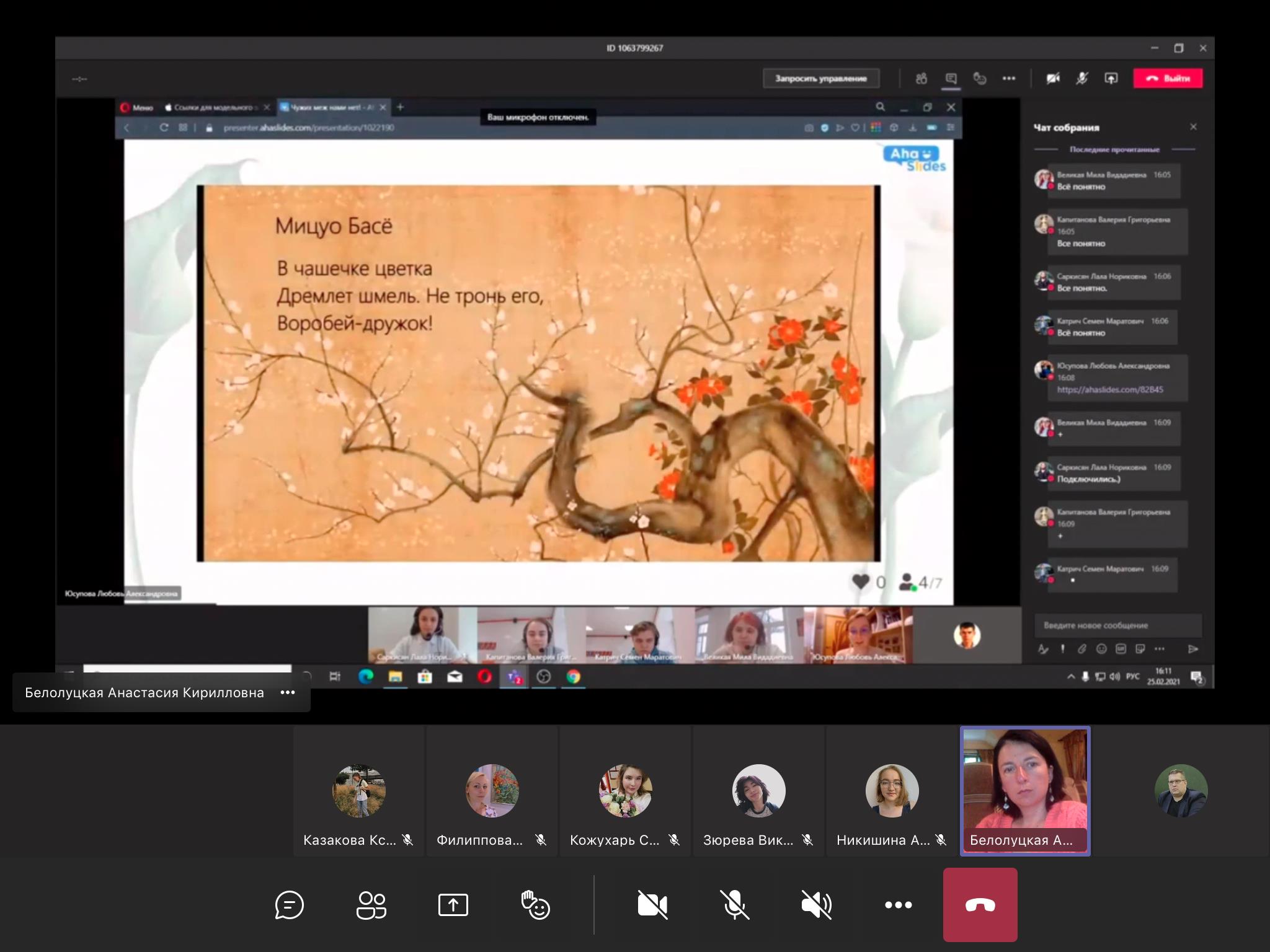The image size is (1270, 952).
Task: Show the participants list
Action: pyautogui.click(x=371, y=905)
